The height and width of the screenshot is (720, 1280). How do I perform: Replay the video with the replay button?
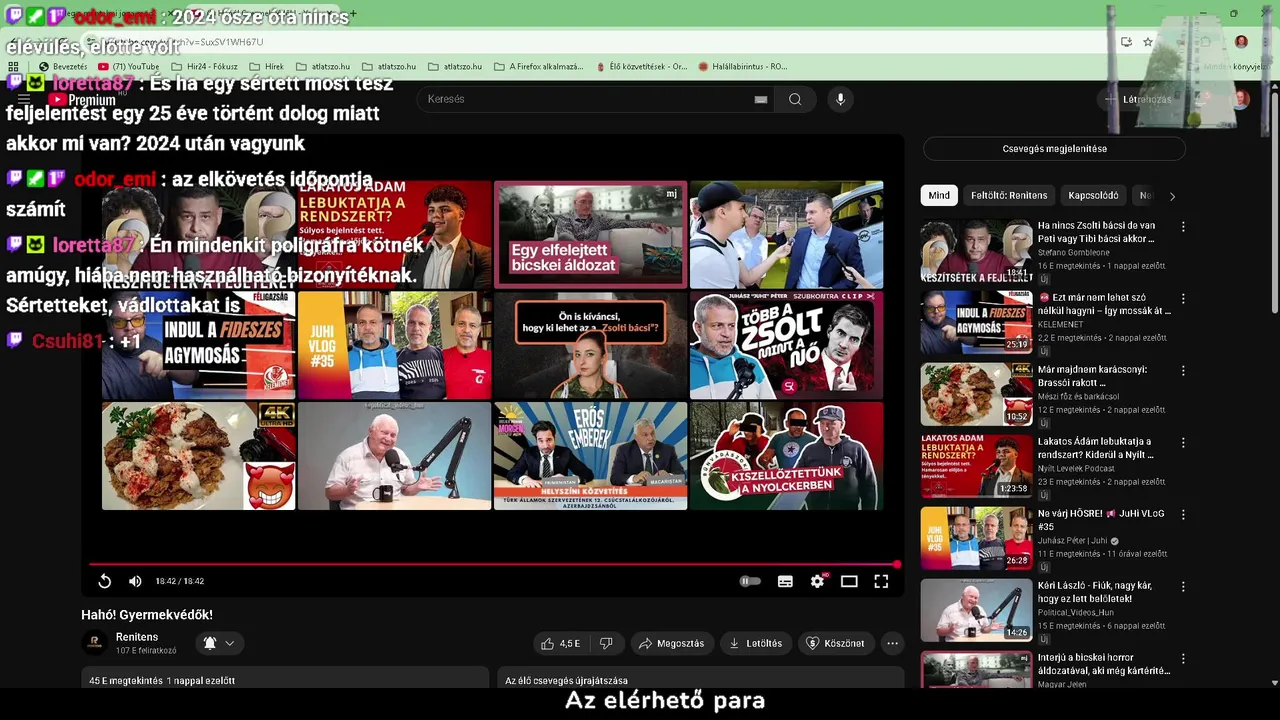(104, 581)
